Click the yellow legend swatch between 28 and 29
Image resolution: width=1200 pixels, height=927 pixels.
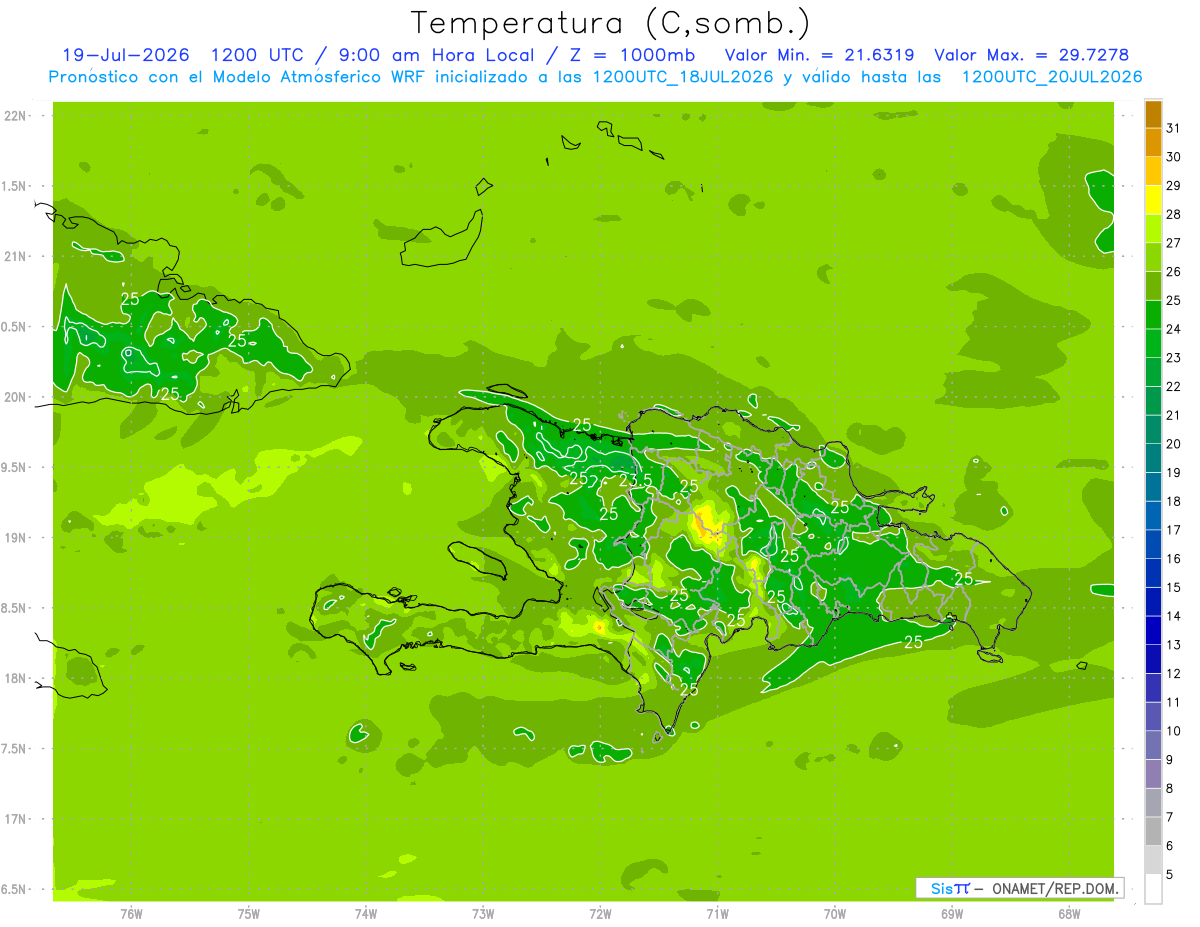[x=1153, y=200]
